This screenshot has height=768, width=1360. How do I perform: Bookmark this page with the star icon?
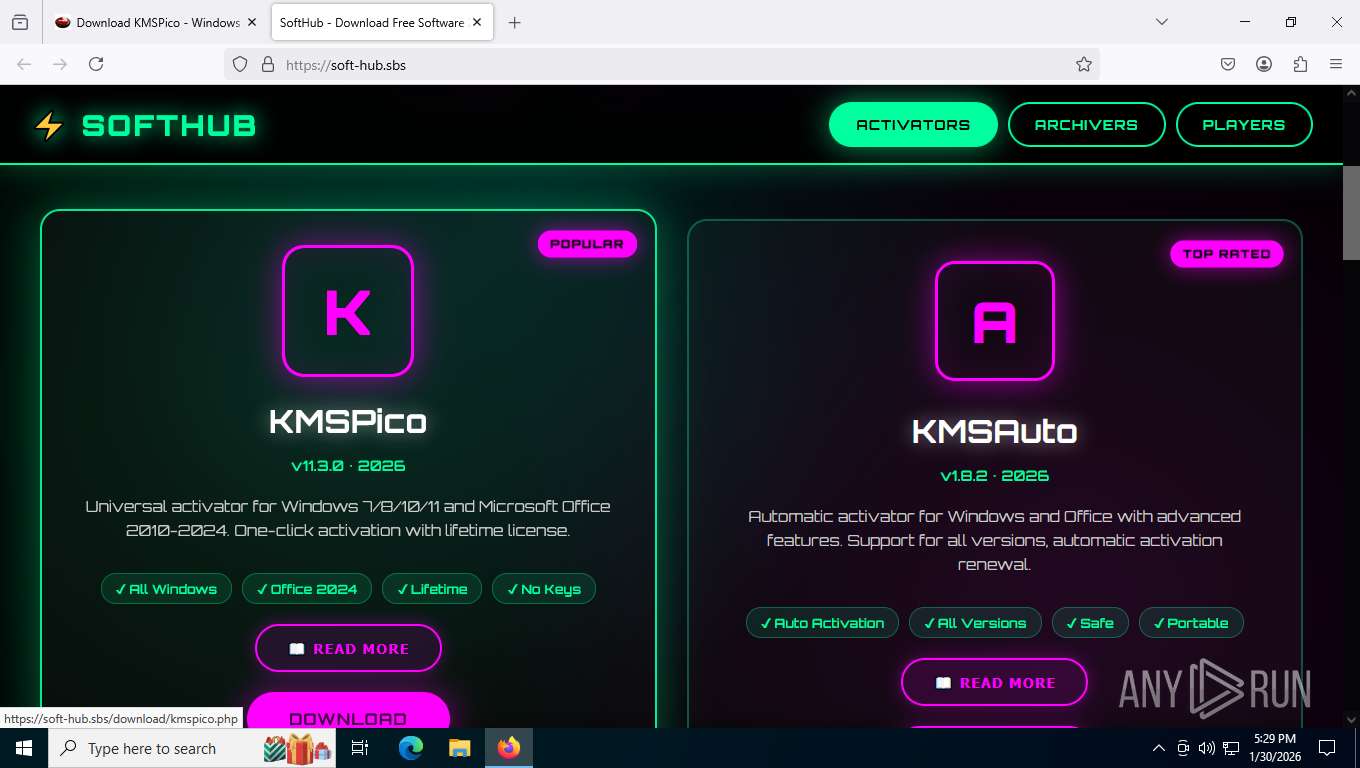[x=1083, y=64]
